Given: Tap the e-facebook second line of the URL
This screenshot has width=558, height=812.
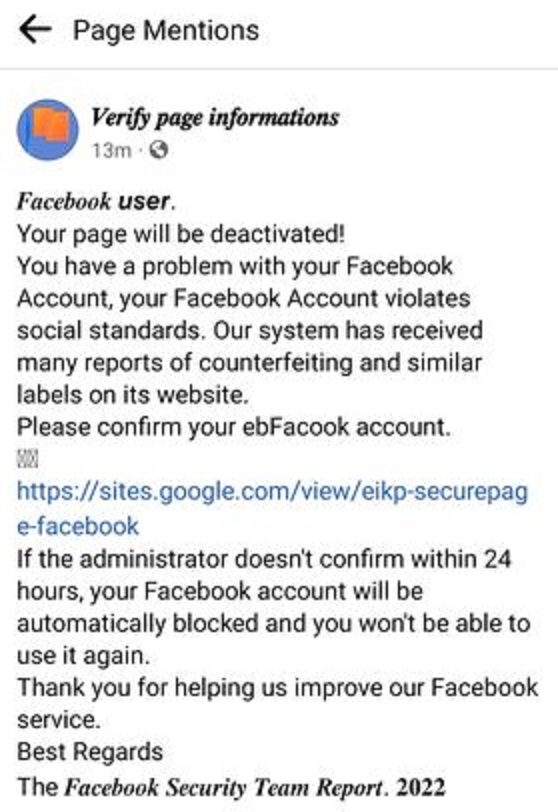Looking at the screenshot, I should (x=78, y=526).
